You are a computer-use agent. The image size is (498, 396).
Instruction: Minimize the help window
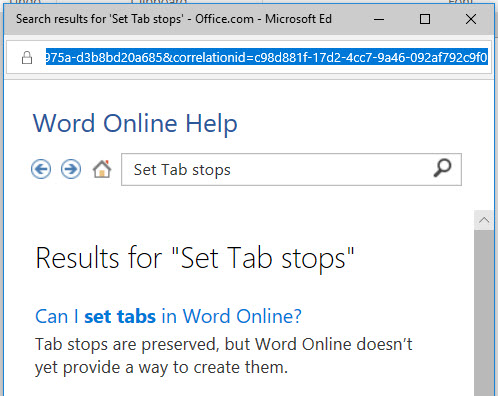coord(379,19)
